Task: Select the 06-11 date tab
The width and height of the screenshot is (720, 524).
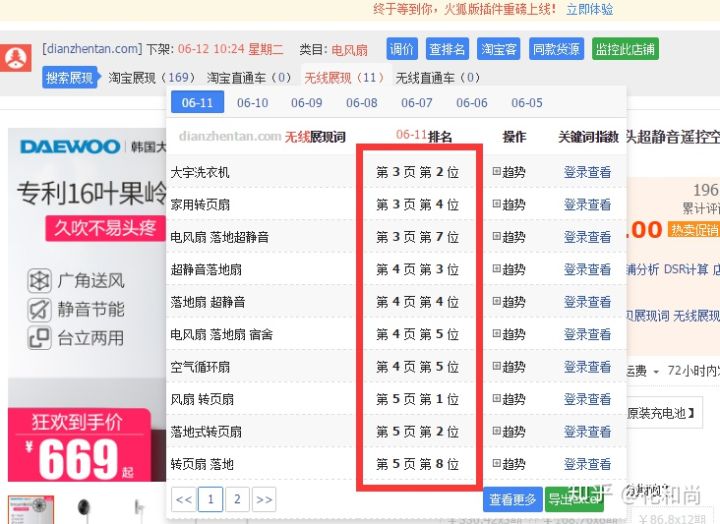Action: click(197, 102)
